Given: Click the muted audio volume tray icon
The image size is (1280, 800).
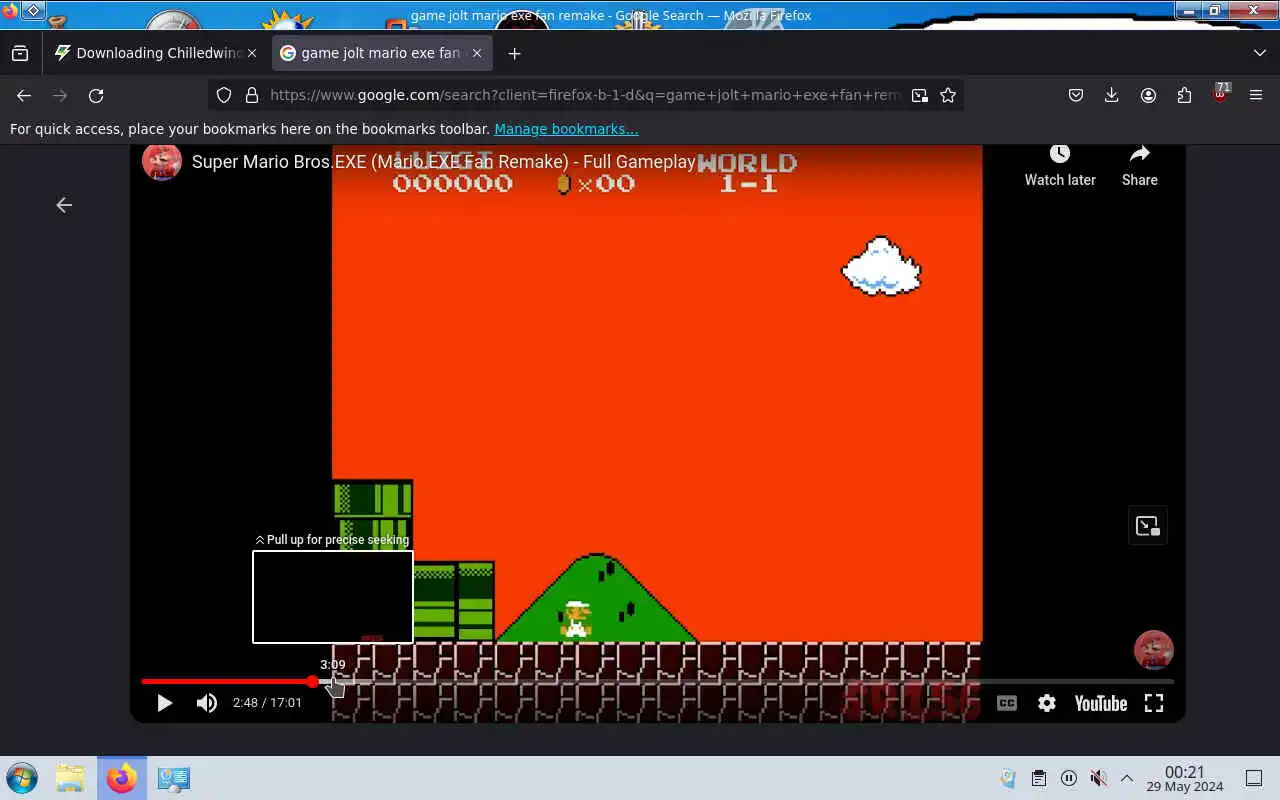Looking at the screenshot, I should tap(1098, 778).
